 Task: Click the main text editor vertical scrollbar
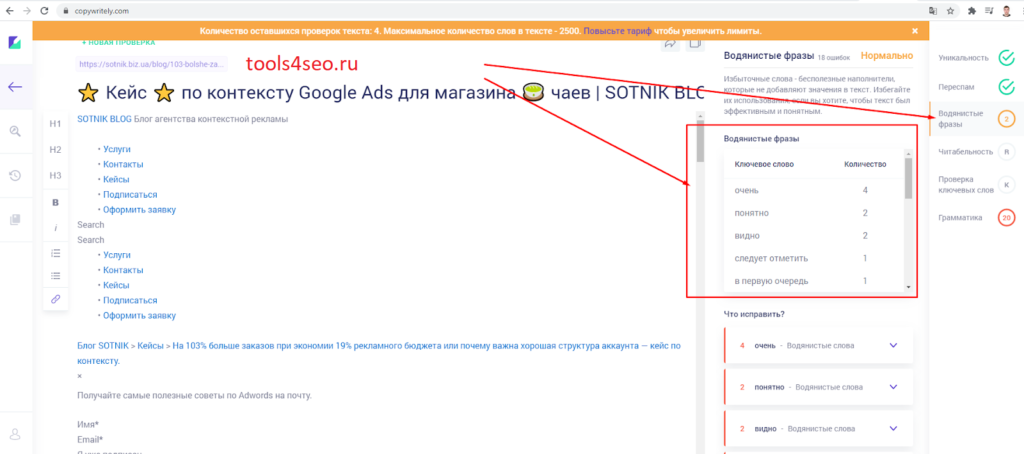[701, 140]
